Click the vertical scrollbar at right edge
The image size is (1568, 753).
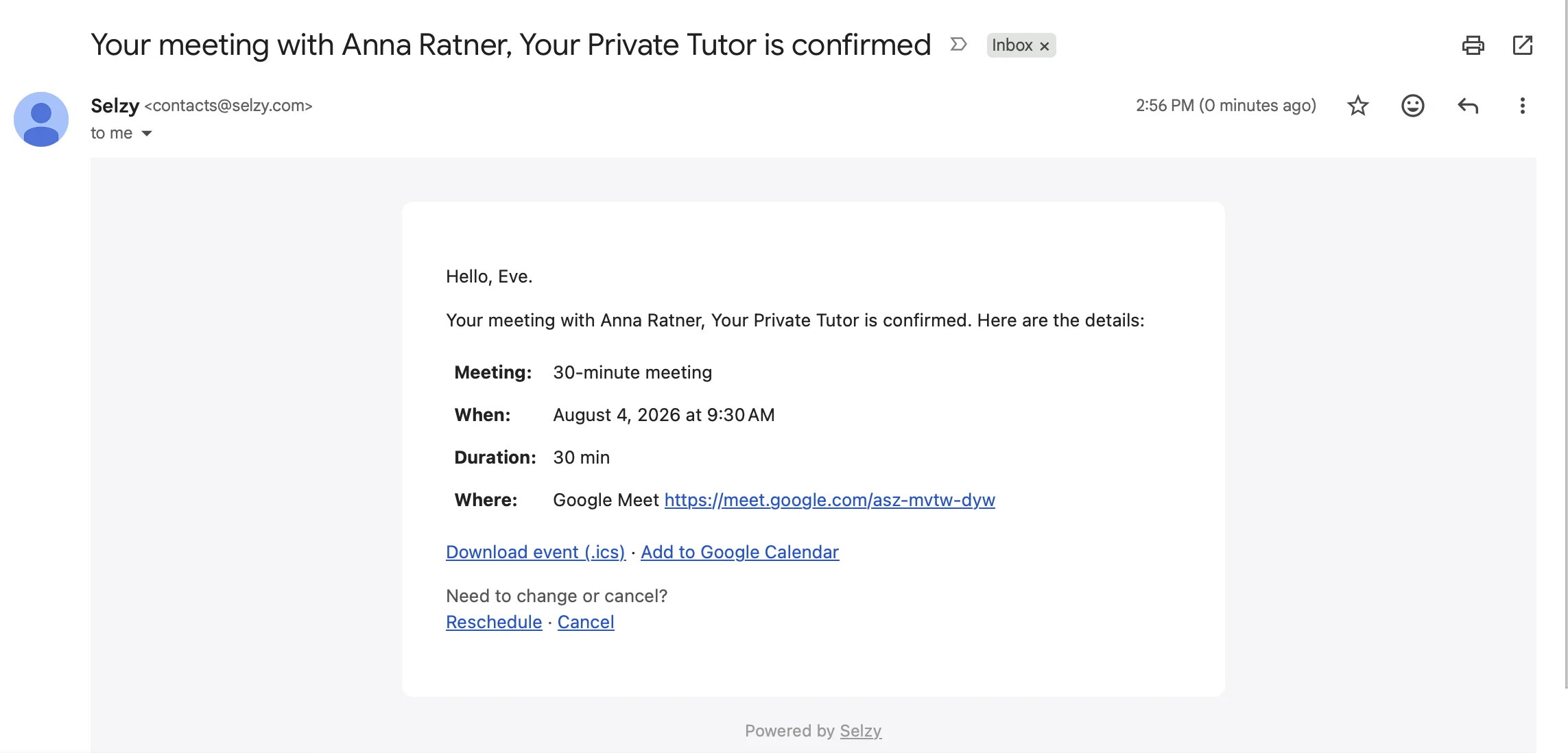(x=1565, y=343)
